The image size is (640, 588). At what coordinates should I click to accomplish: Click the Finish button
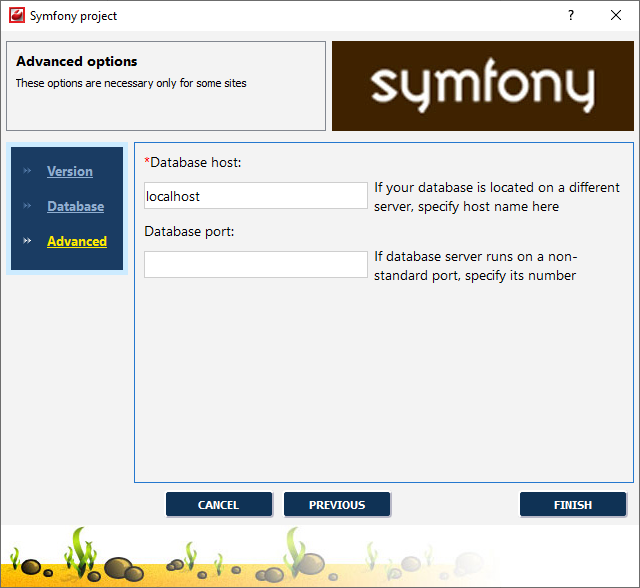573,505
